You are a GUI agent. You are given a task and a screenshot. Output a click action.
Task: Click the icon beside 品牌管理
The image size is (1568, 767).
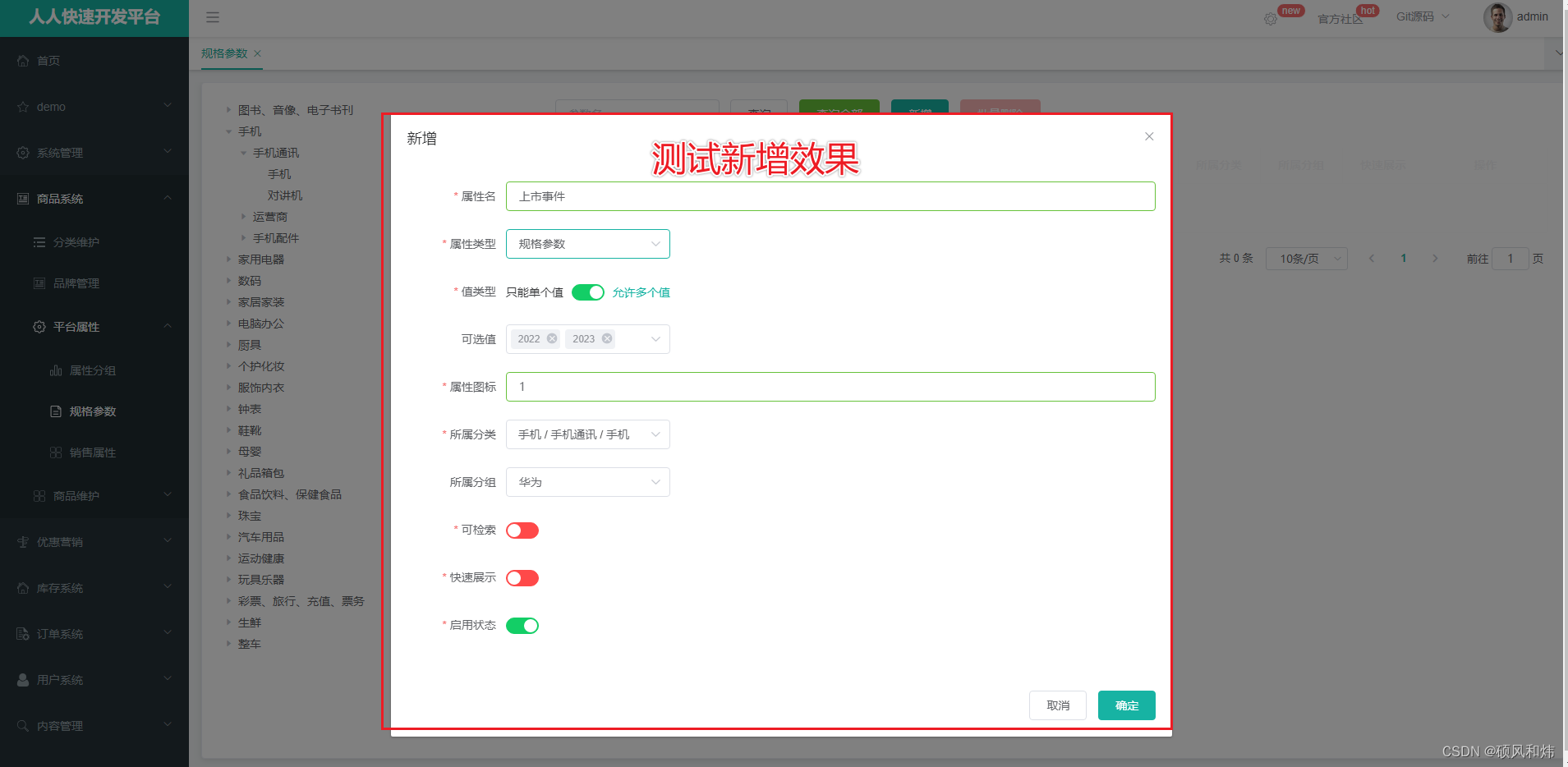click(x=39, y=283)
